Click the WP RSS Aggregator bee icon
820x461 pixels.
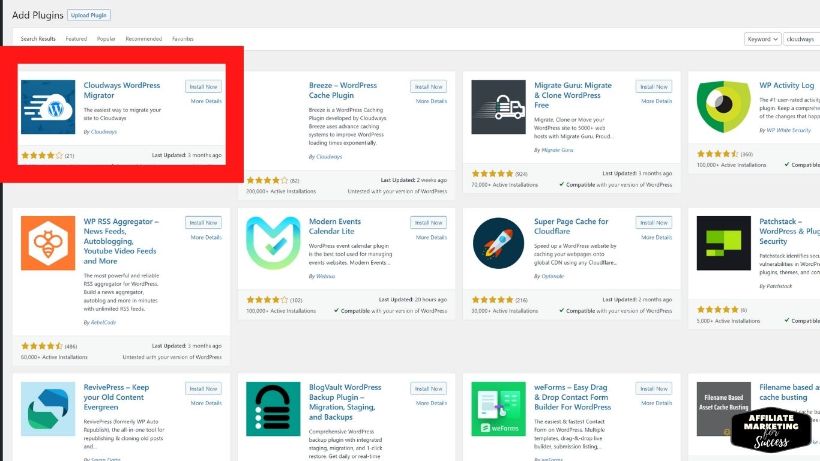[48, 243]
